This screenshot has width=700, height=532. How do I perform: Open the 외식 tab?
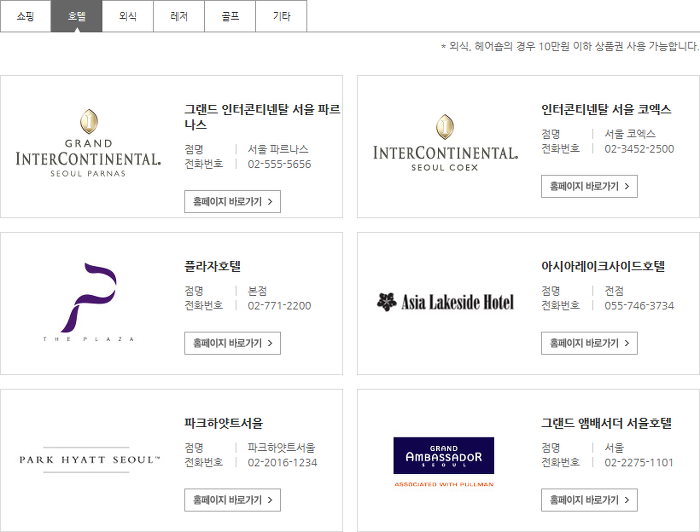[x=128, y=16]
